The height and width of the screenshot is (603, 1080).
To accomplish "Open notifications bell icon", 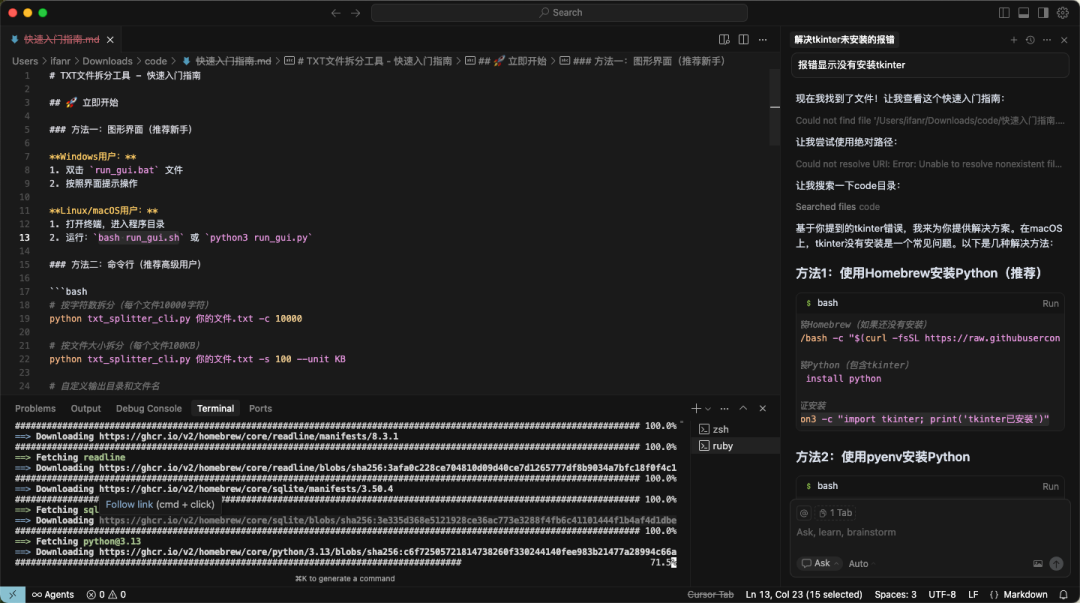I will pos(1063,594).
